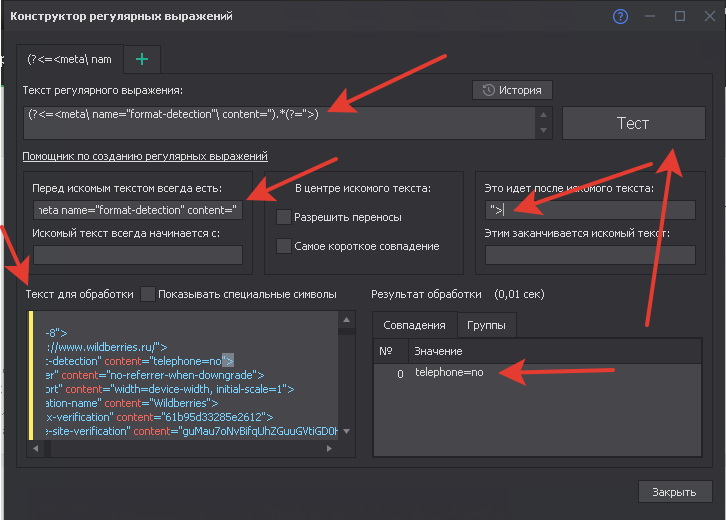Select the telephone=no result row
The height and width of the screenshot is (520, 726).
pos(450,372)
